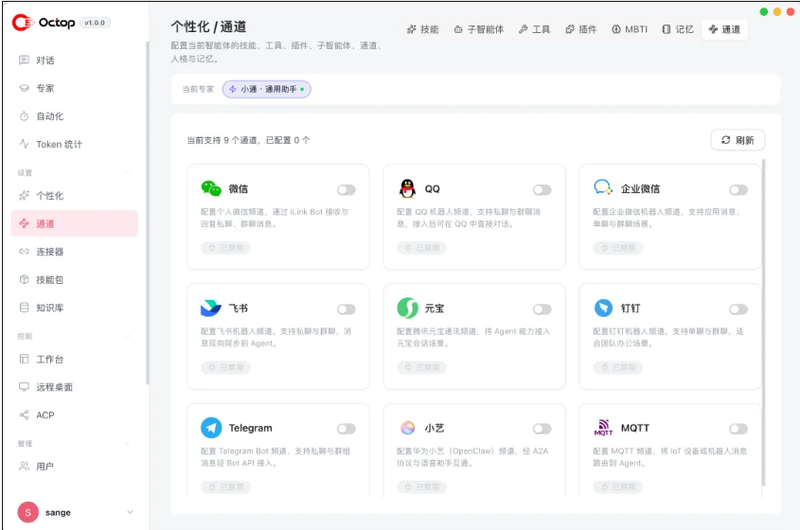Click the v1.0.0 version badge
800x530 pixels.
pos(95,23)
